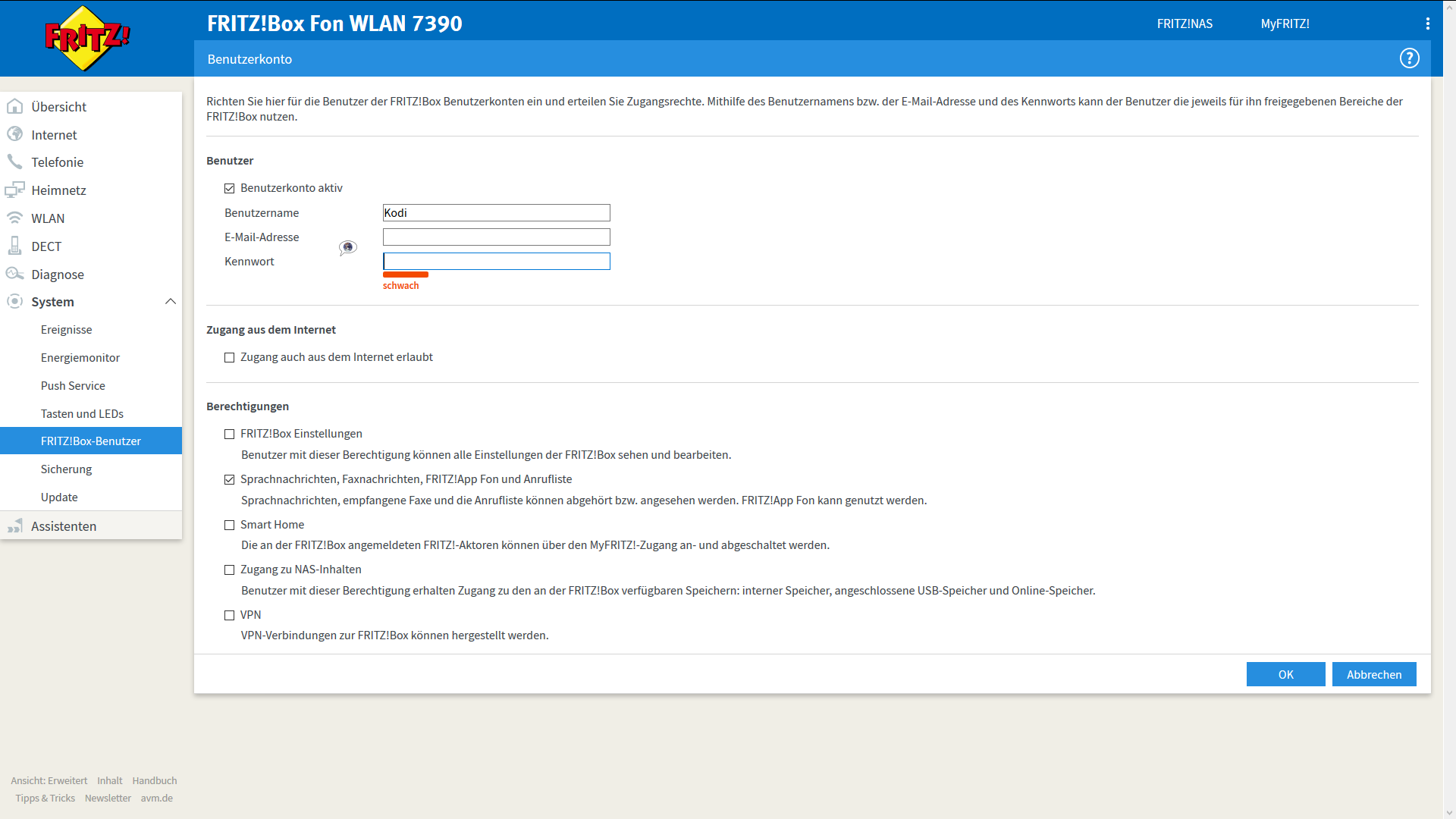Confirm with the OK button

1285,674
